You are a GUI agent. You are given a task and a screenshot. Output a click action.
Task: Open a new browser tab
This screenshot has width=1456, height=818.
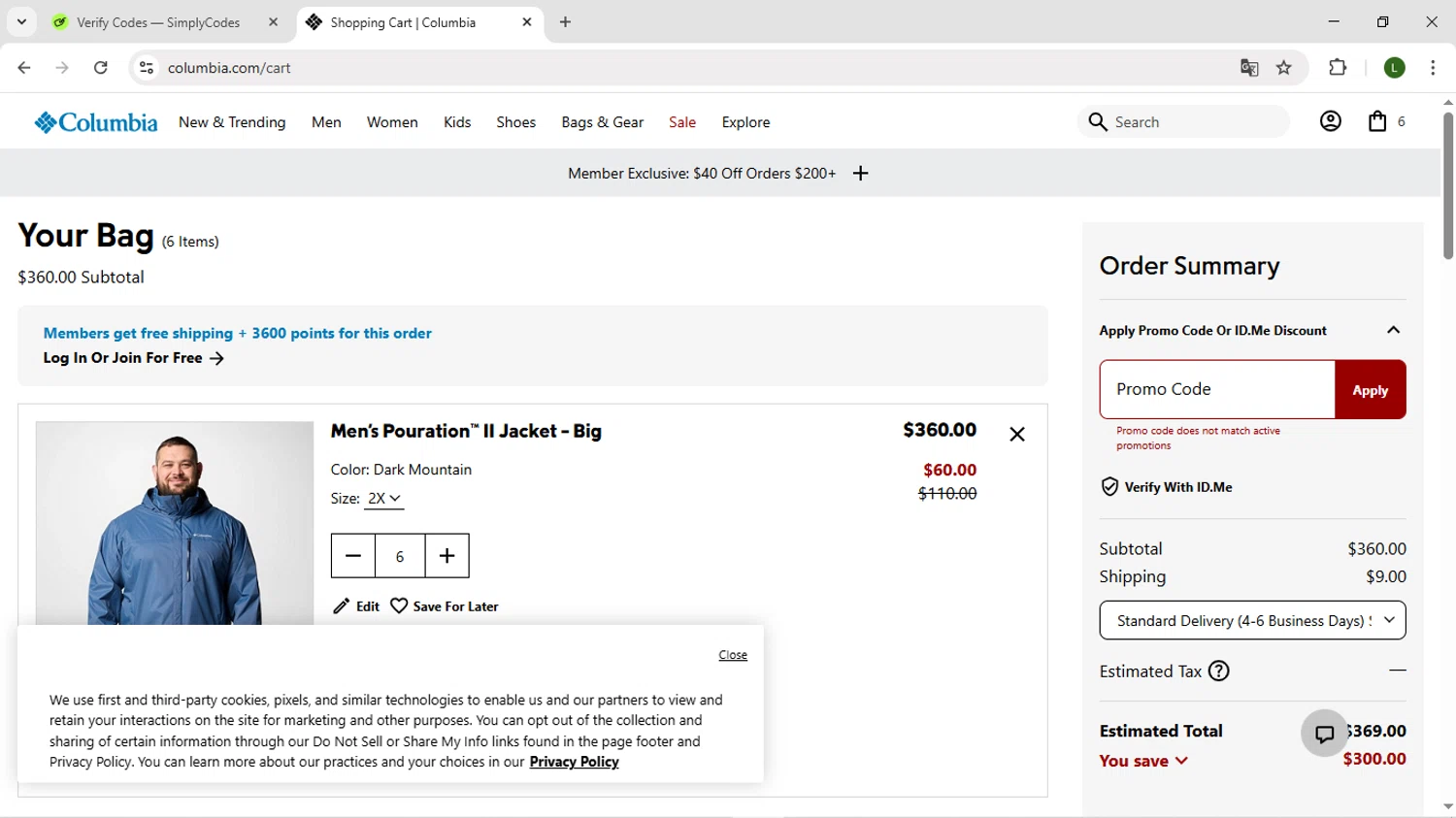coord(565,21)
